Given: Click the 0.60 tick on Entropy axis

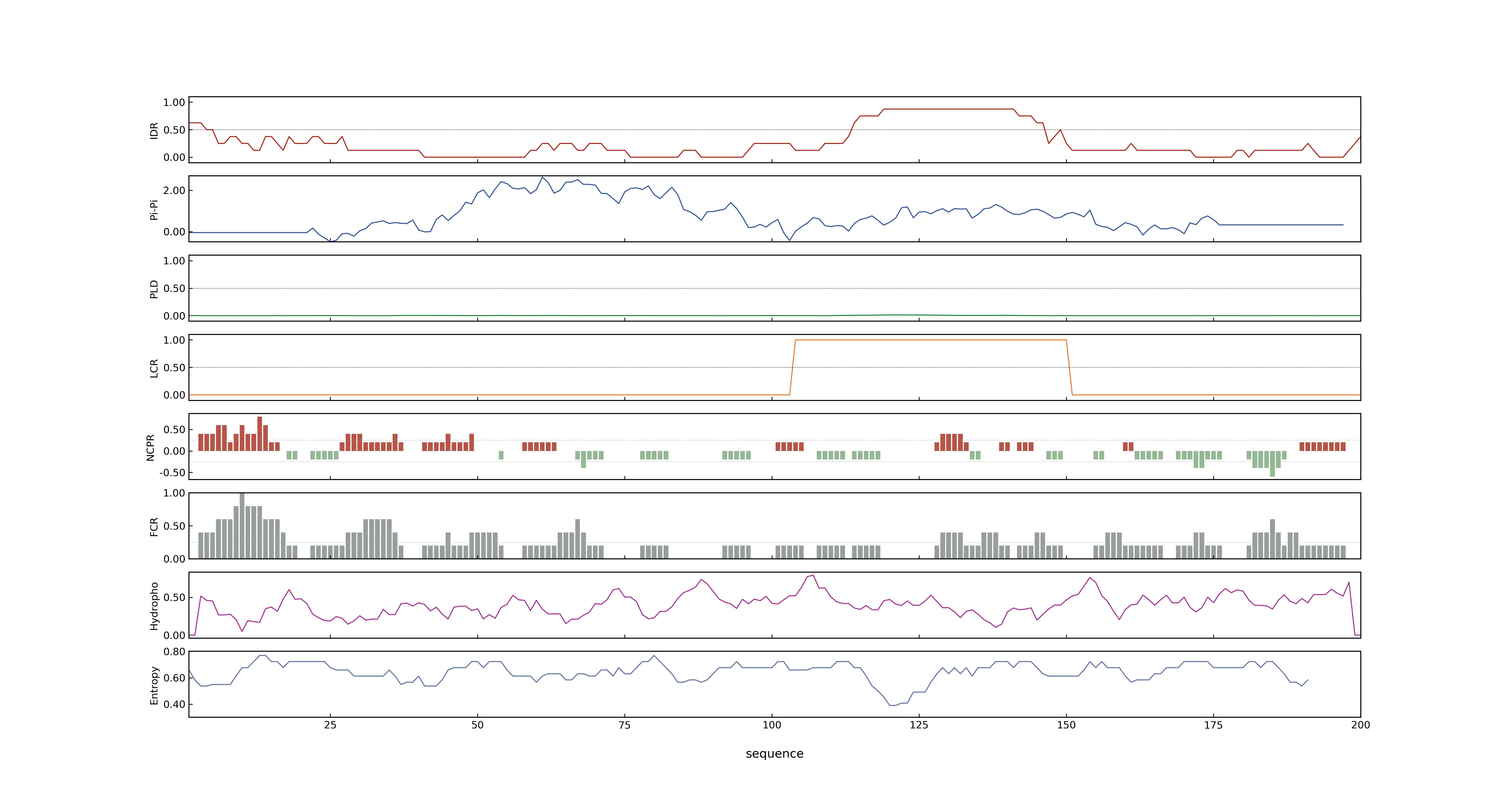Looking at the screenshot, I should pos(174,678).
